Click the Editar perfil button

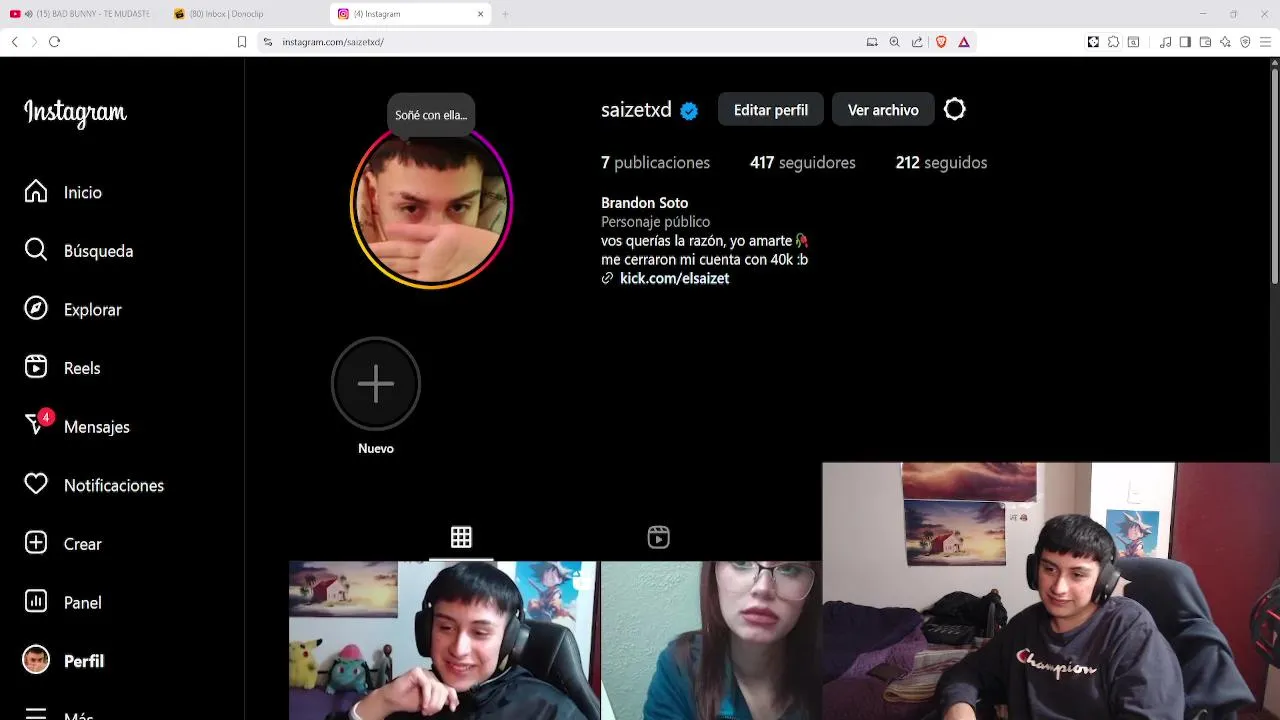click(771, 110)
